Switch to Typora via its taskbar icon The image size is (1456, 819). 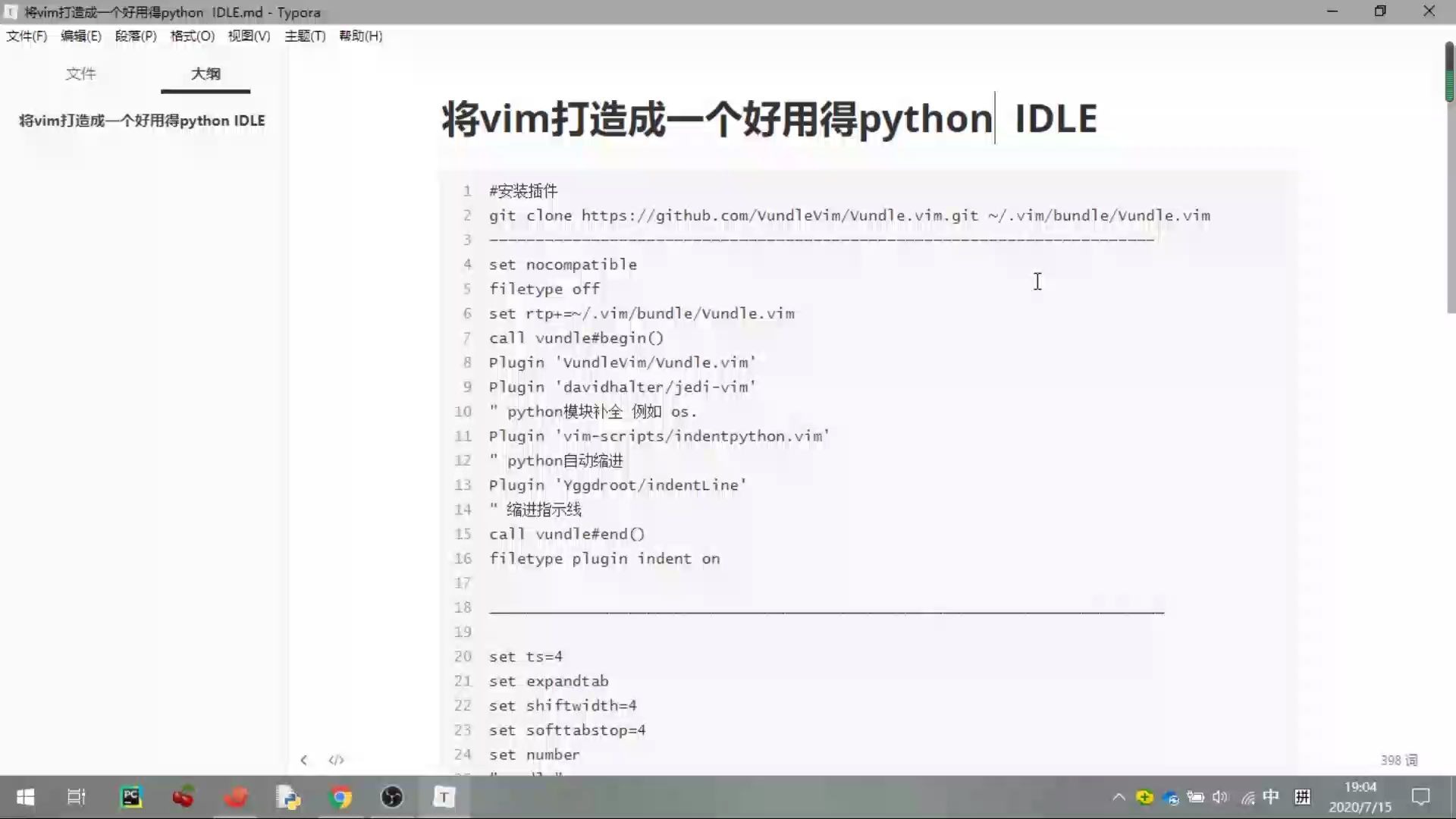click(x=444, y=797)
